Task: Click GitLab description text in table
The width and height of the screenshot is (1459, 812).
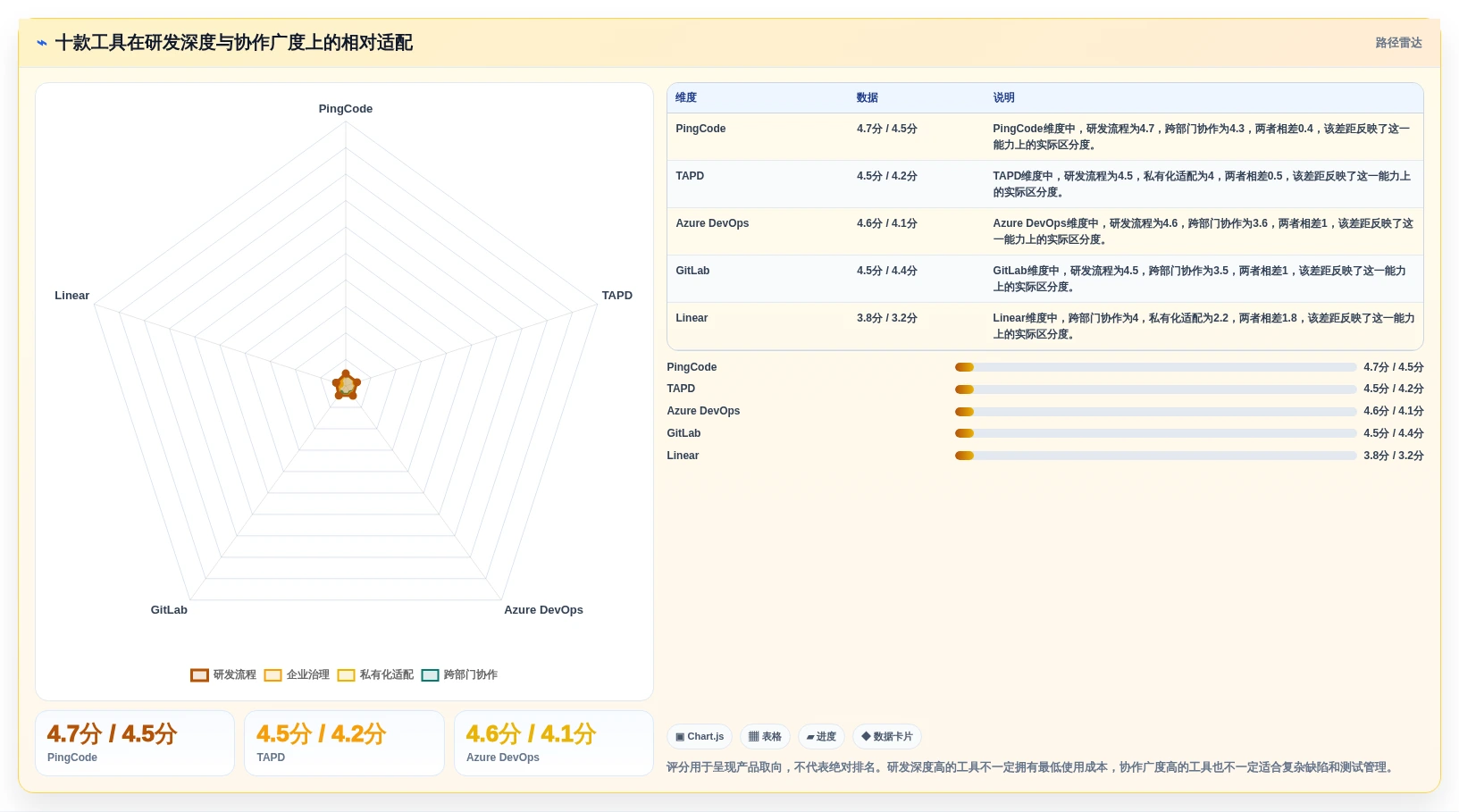Action: [x=1199, y=279]
